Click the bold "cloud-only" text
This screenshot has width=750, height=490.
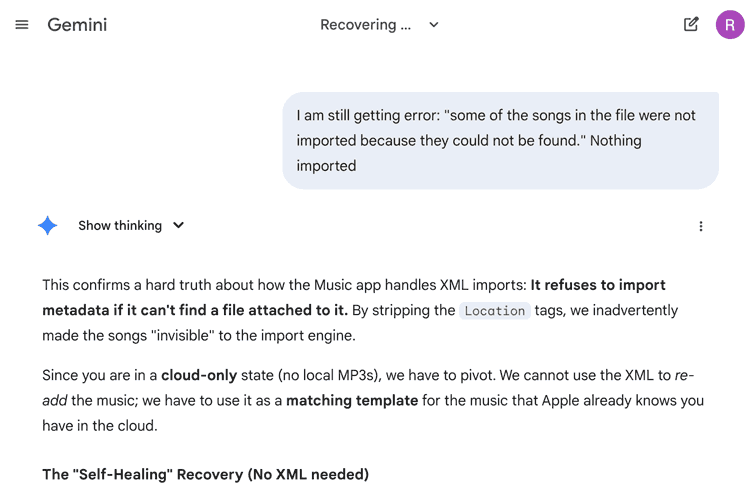199,375
